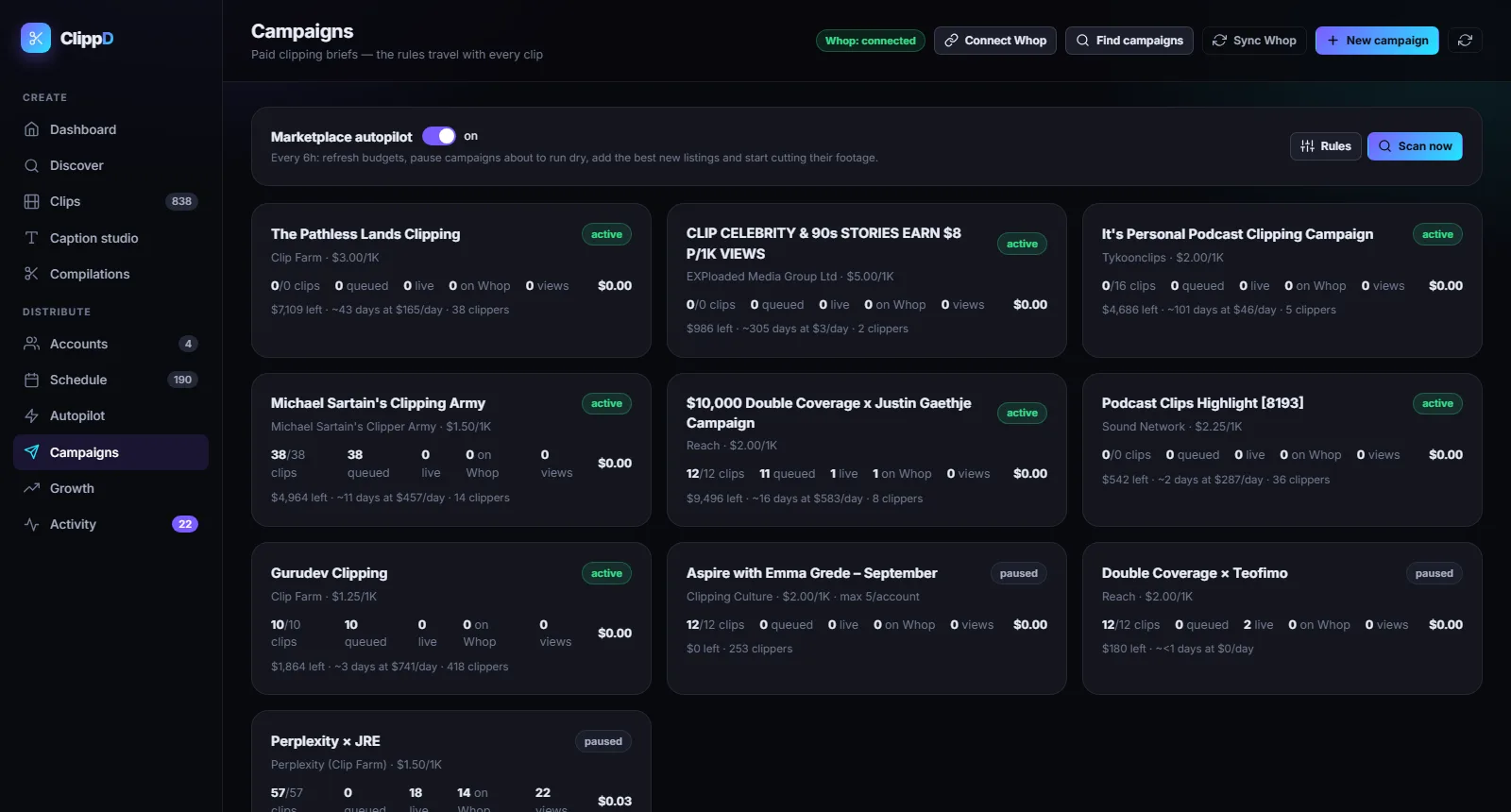Click the Sync Whop button
Viewport: 1511px width, 812px height.
click(x=1254, y=41)
